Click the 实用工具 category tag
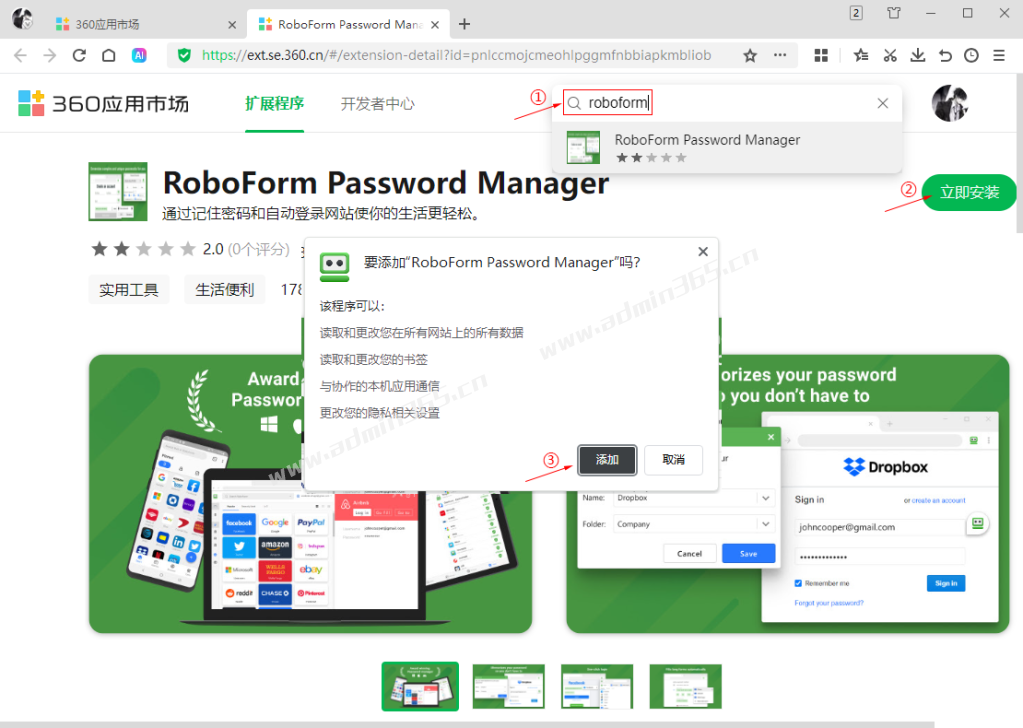 (129, 290)
